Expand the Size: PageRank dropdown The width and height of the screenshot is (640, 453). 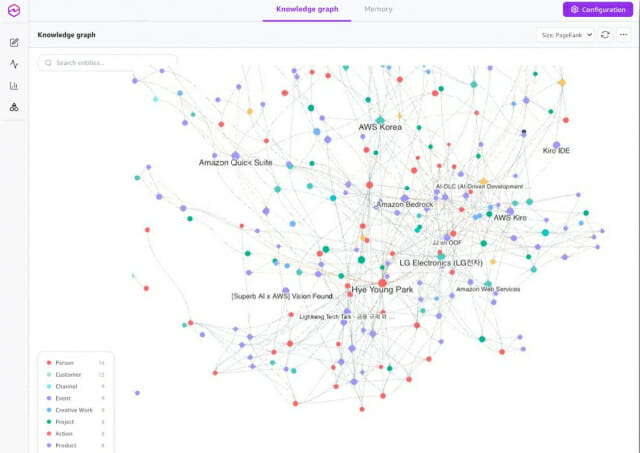(x=565, y=35)
